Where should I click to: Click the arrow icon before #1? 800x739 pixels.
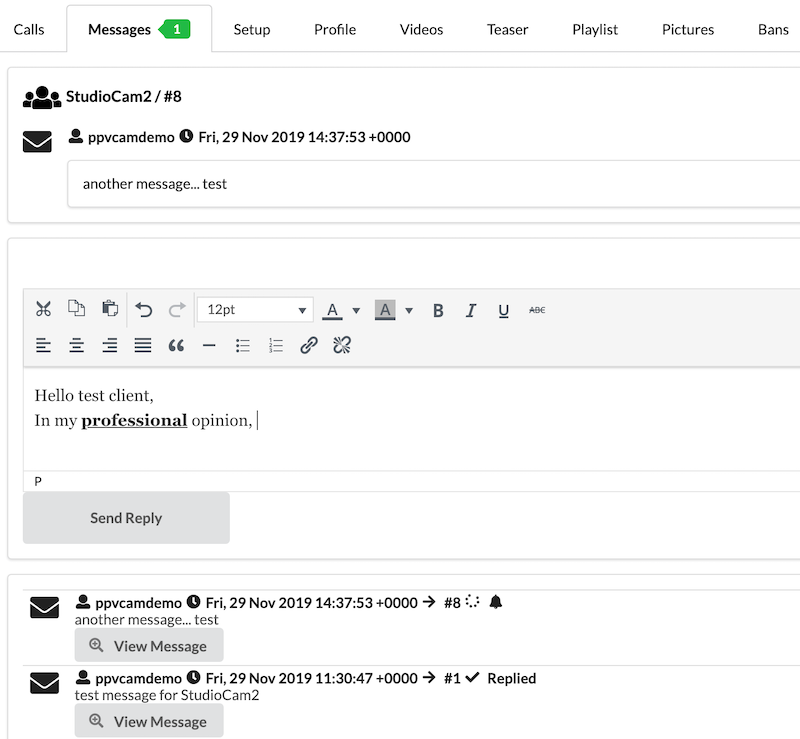pyautogui.click(x=429, y=677)
